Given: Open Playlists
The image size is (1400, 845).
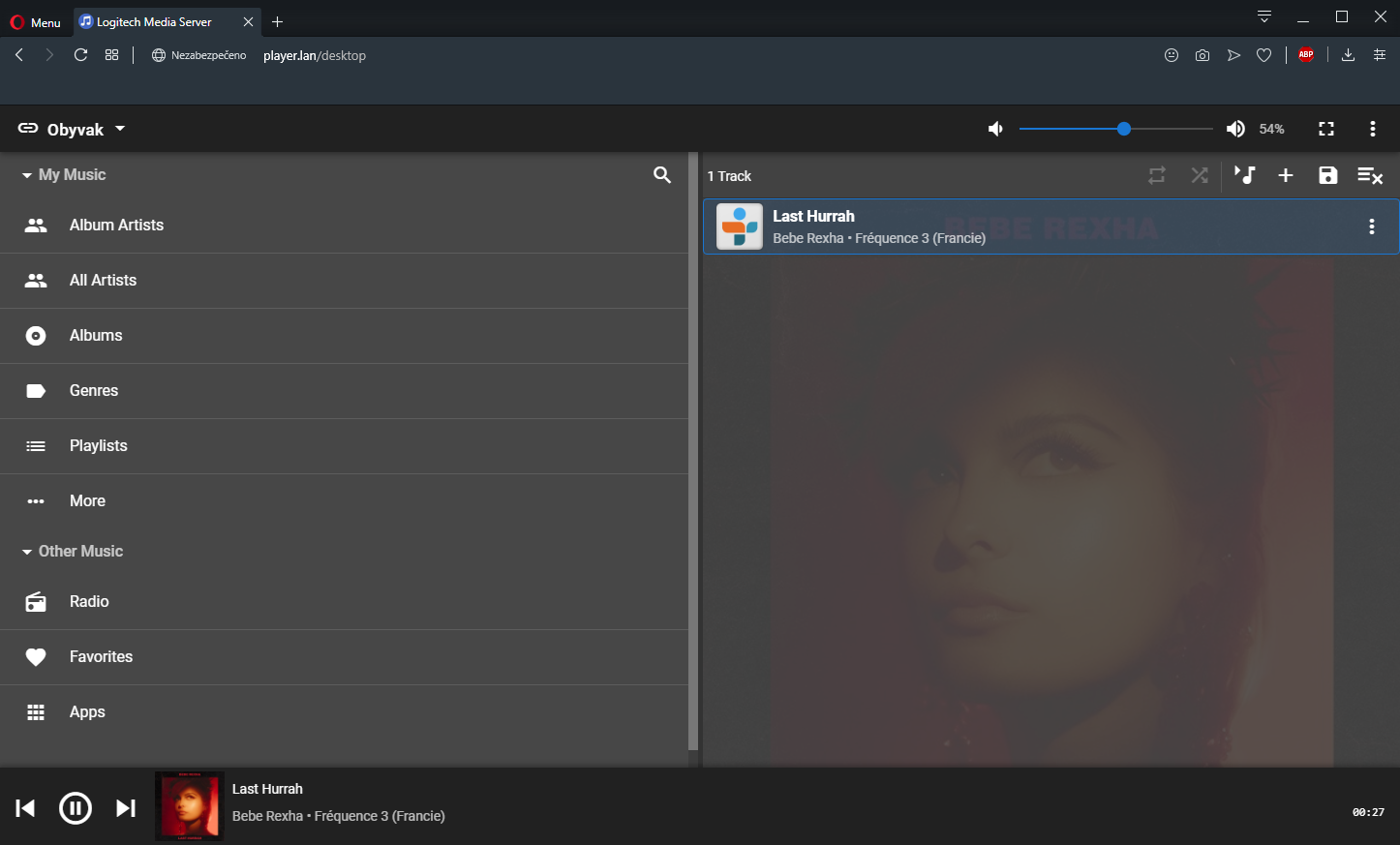Looking at the screenshot, I should [x=344, y=446].
